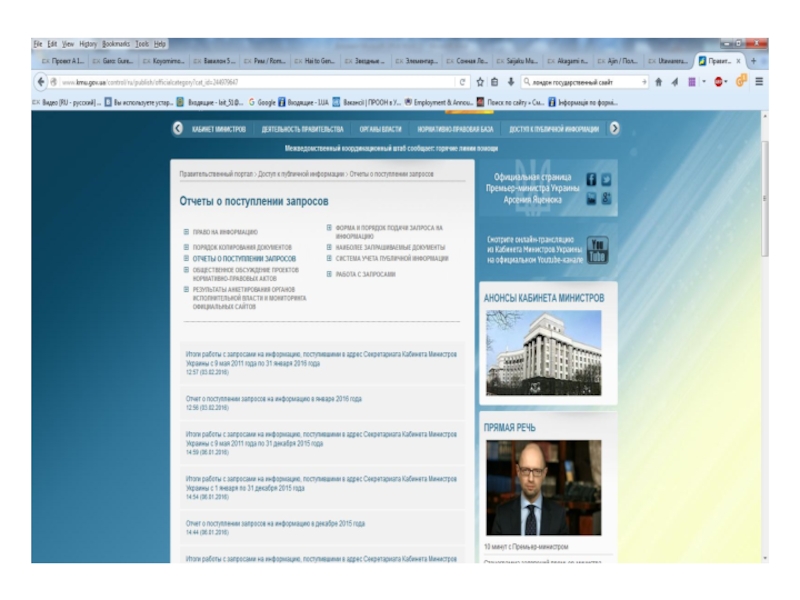
Task: Open the January 2016 requests report link
Action: [x=273, y=399]
